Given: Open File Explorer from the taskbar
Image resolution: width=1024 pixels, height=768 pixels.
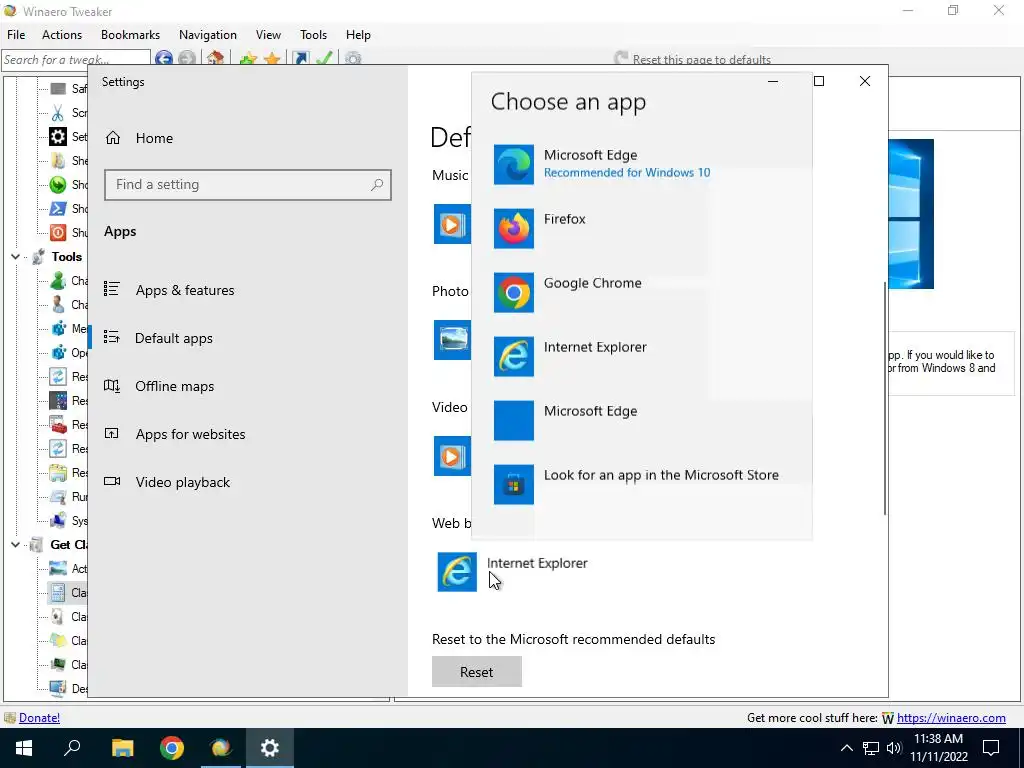Looking at the screenshot, I should click(x=122, y=748).
